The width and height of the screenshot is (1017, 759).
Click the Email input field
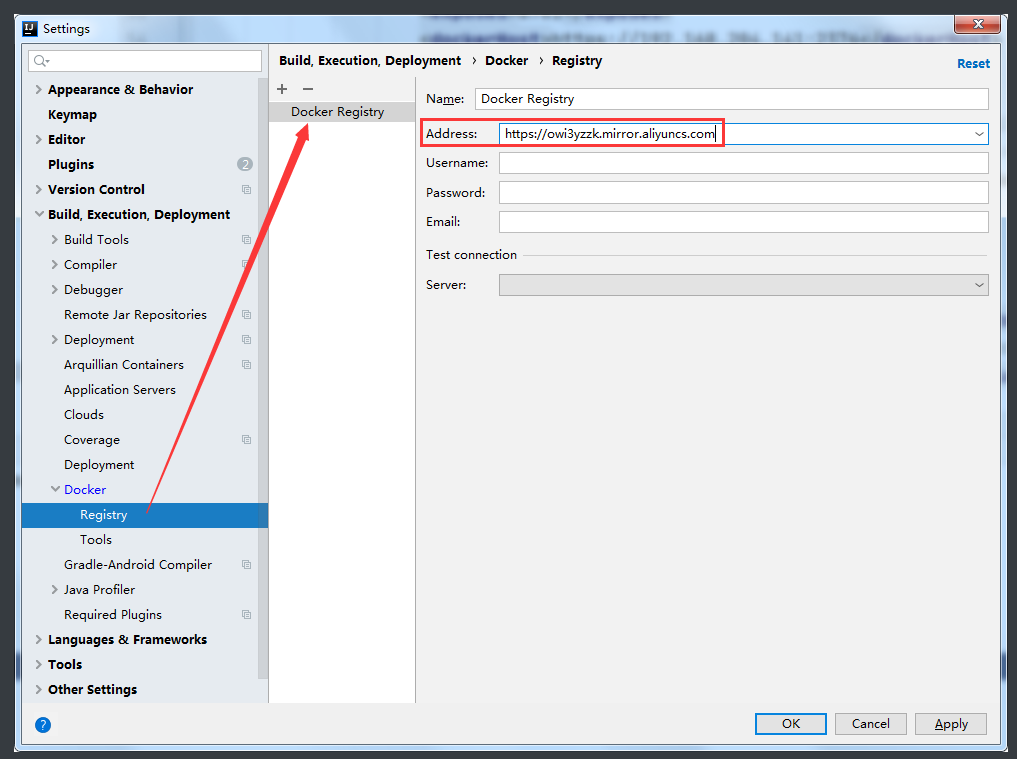pyautogui.click(x=743, y=222)
